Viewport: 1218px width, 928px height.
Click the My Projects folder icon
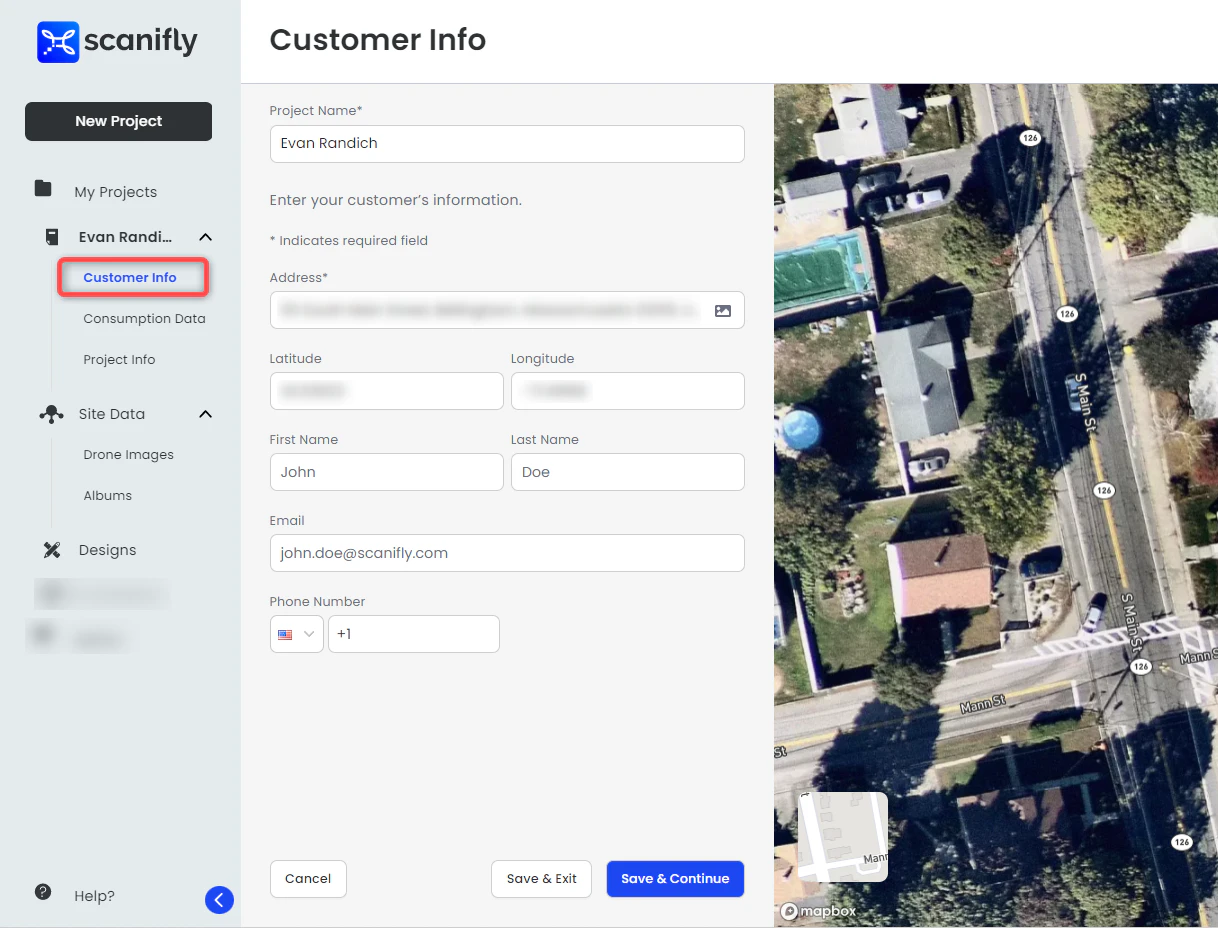(43, 189)
